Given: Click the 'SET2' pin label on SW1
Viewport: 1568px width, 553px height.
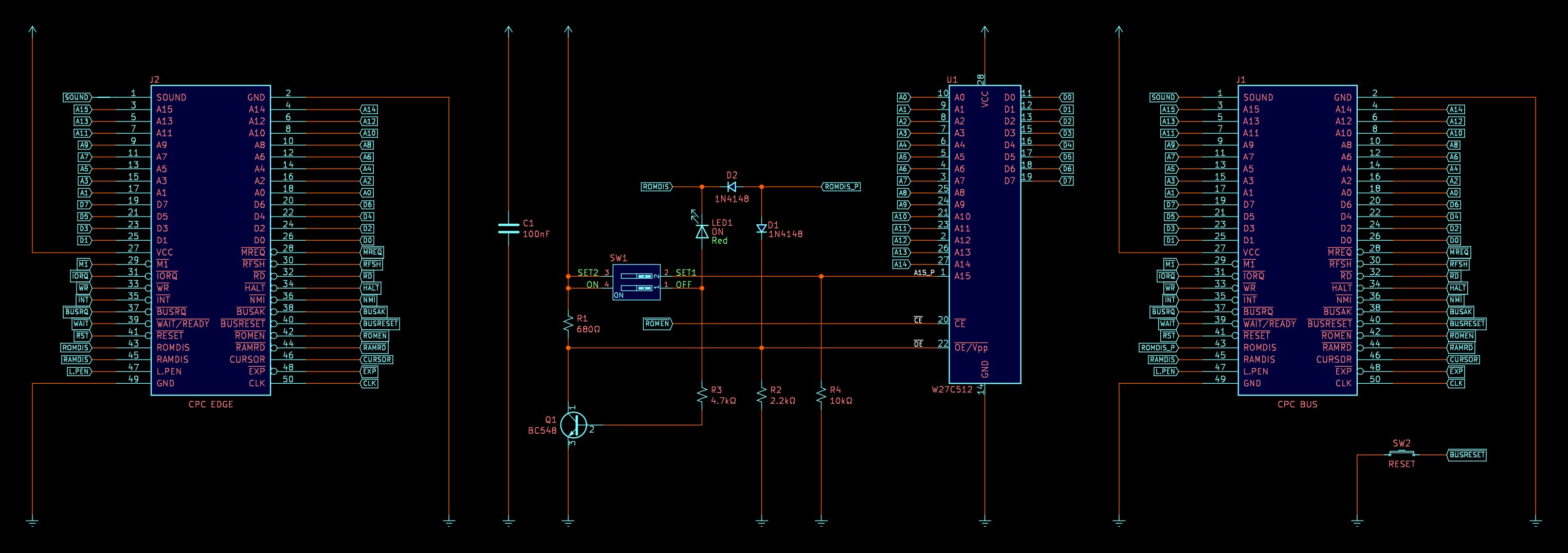Looking at the screenshot, I should tap(588, 273).
